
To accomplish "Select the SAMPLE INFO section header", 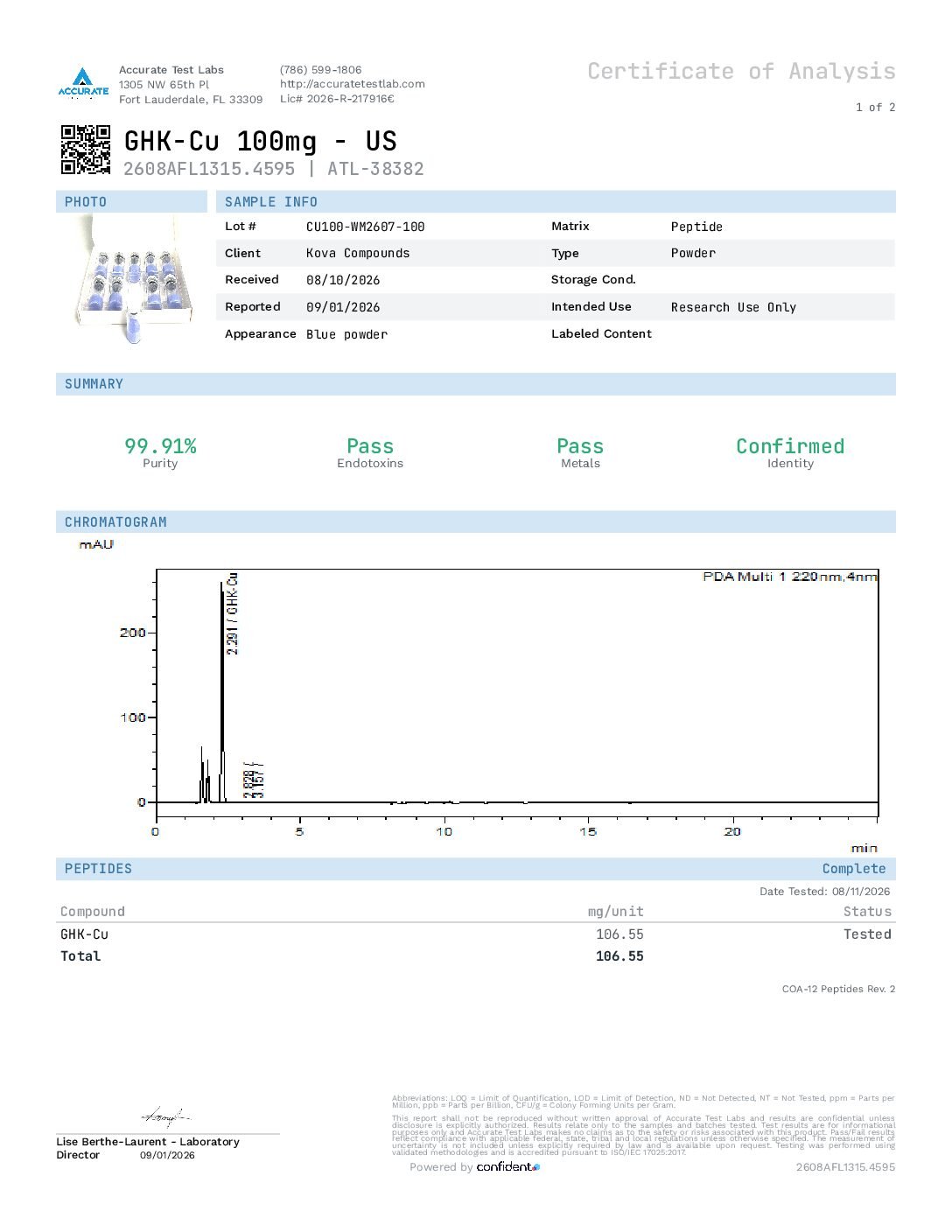I will pyautogui.click(x=556, y=202).
